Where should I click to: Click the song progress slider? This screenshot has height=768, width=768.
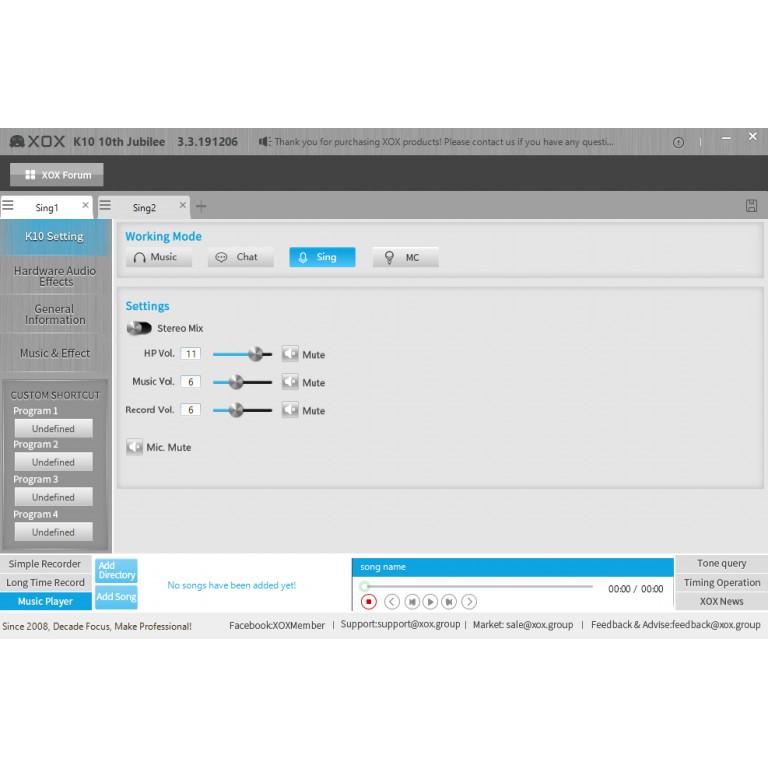(477, 586)
